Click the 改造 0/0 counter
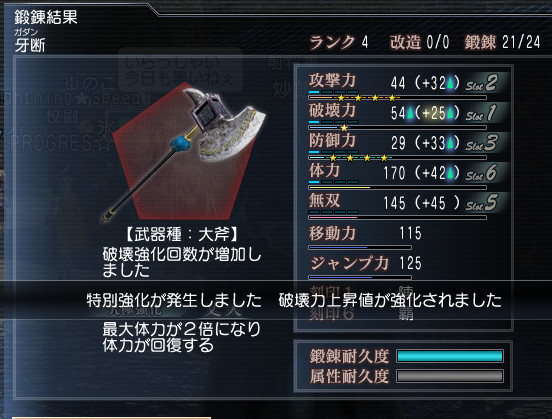The width and height of the screenshot is (552, 419). coord(420,43)
